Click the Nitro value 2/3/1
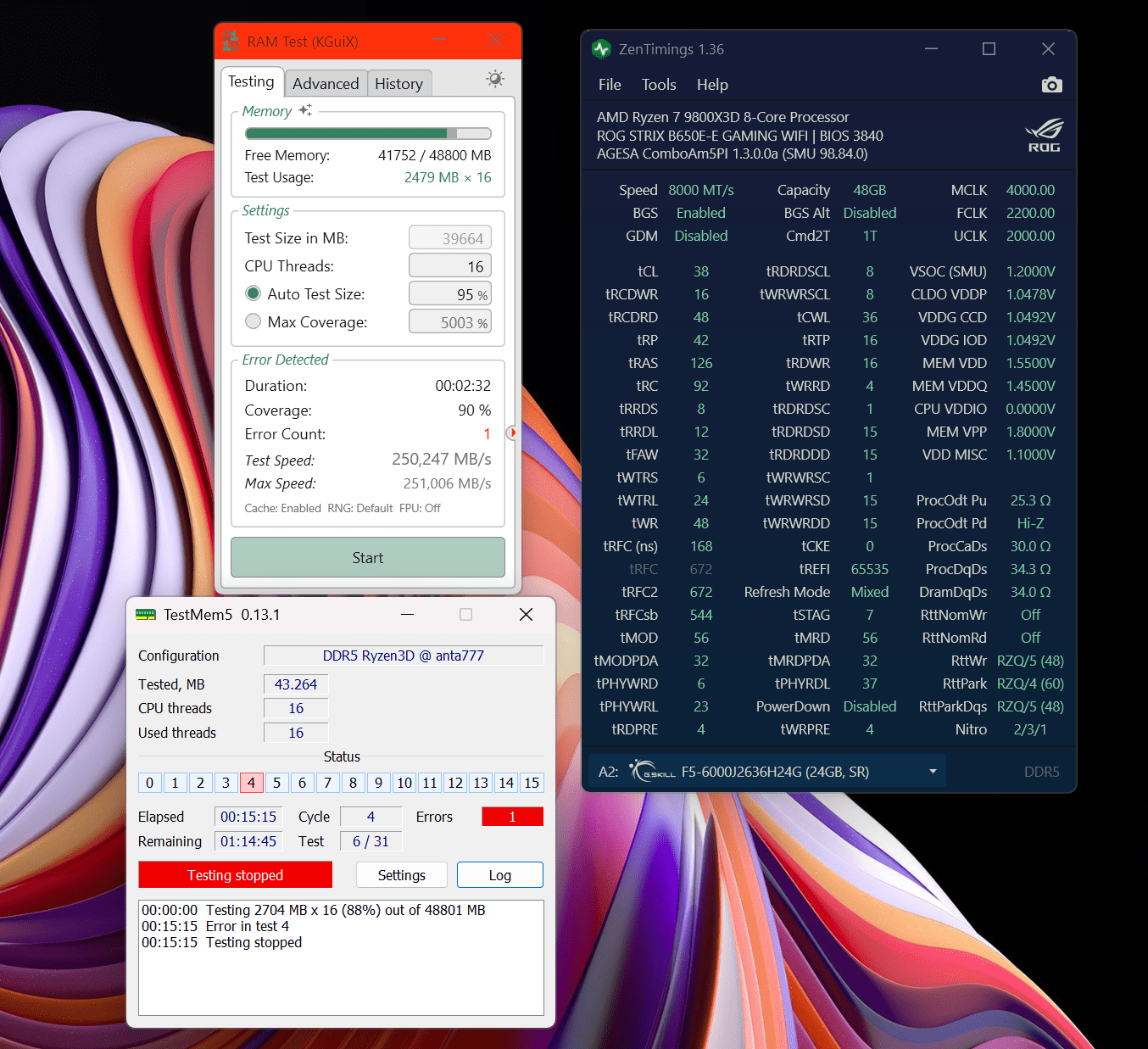Viewport: 1148px width, 1049px height. tap(1030, 729)
